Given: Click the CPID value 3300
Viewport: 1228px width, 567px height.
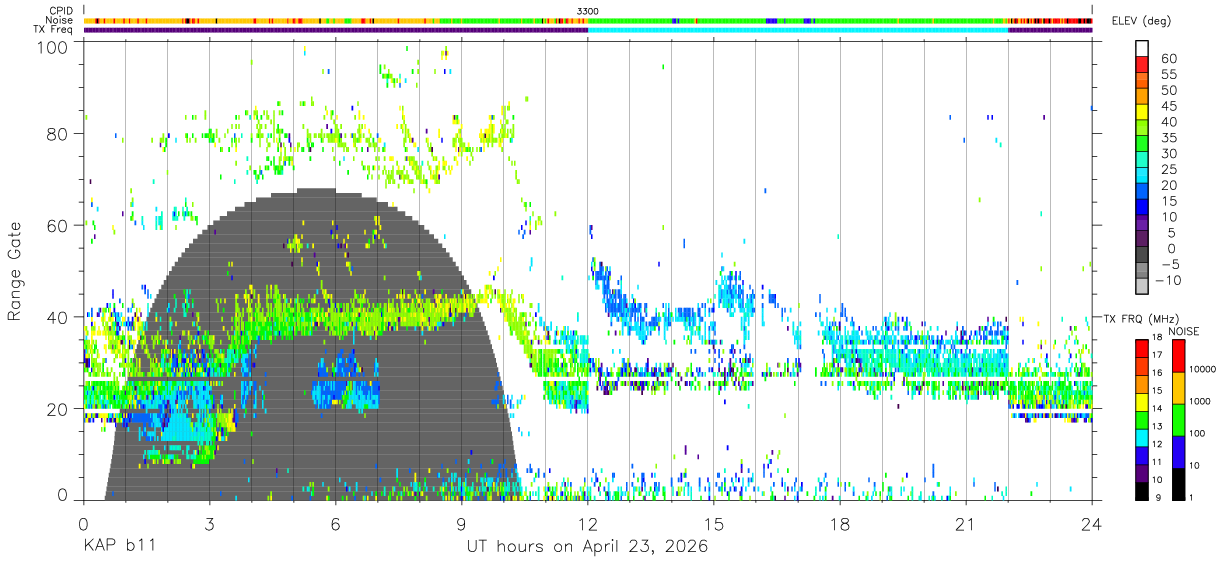Looking at the screenshot, I should click(x=588, y=10).
